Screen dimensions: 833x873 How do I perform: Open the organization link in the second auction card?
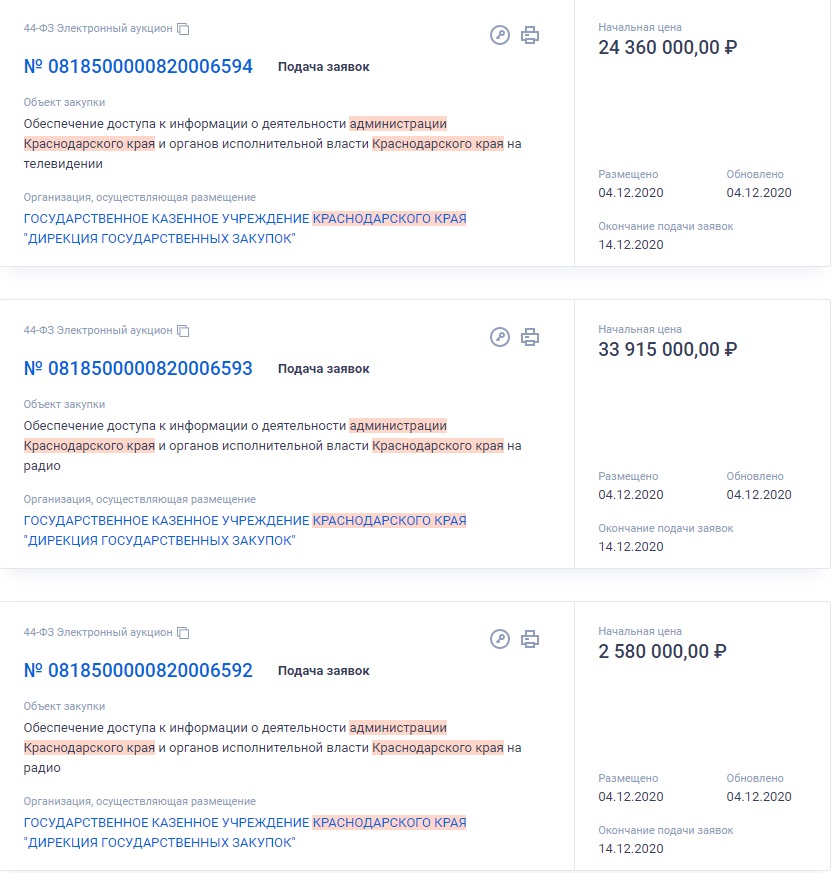(x=245, y=530)
